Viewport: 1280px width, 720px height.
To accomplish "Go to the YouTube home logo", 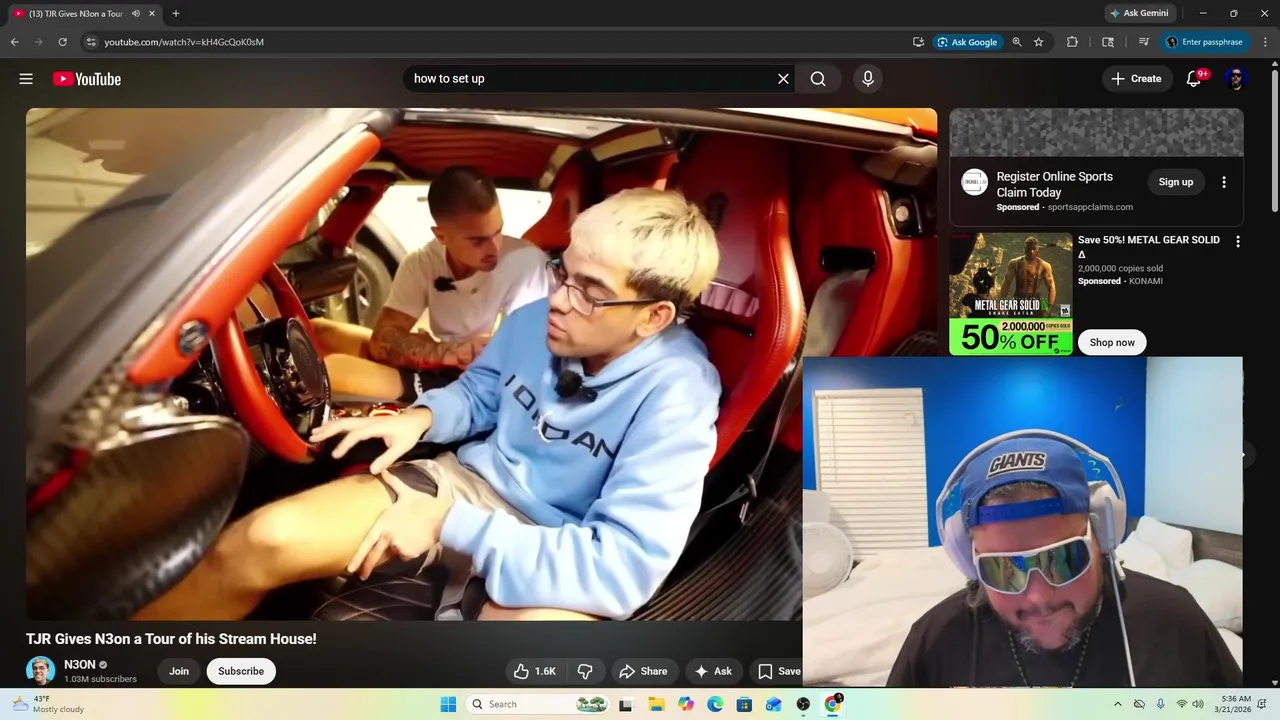I will [x=87, y=79].
